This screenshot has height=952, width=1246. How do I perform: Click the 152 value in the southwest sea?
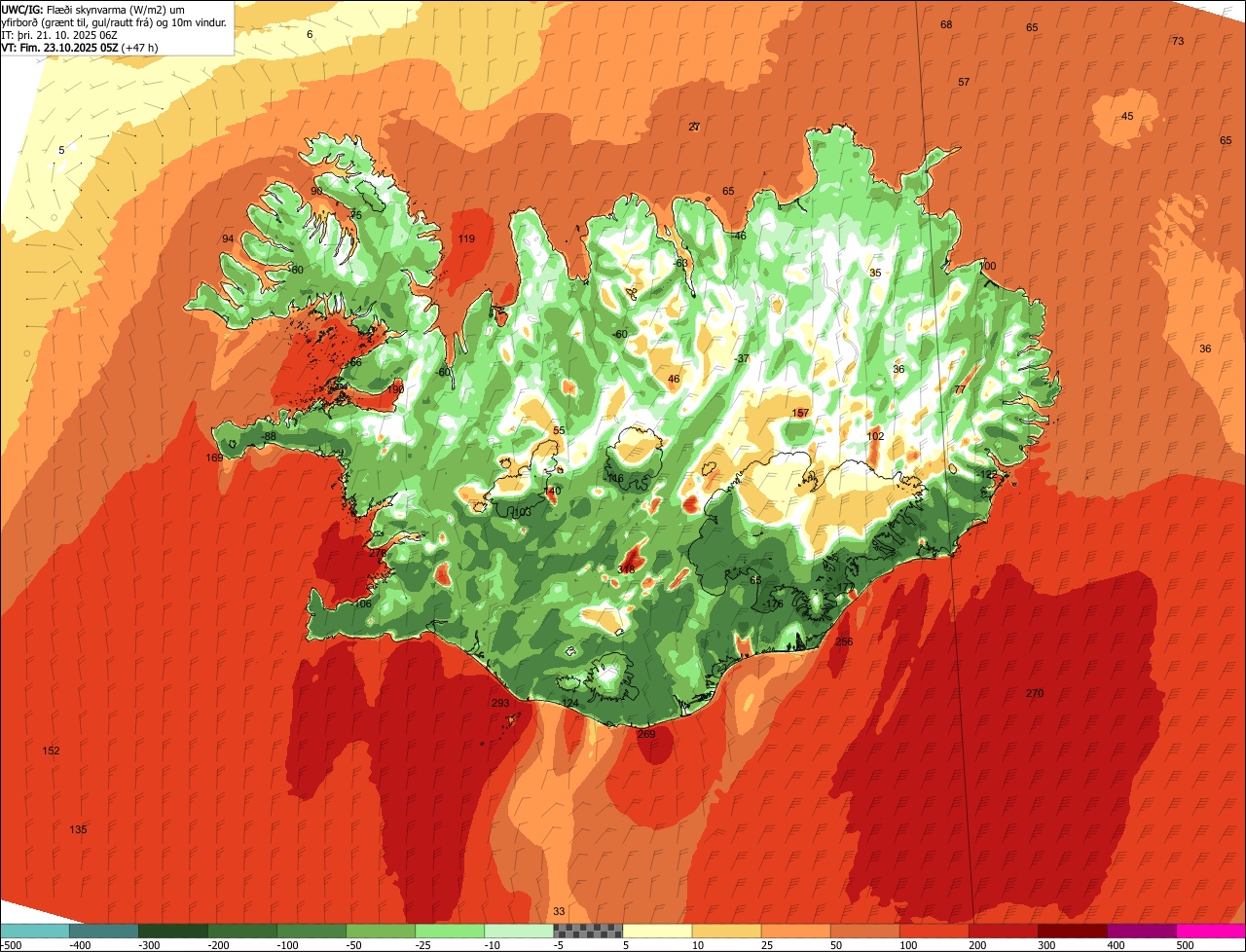[x=51, y=751]
